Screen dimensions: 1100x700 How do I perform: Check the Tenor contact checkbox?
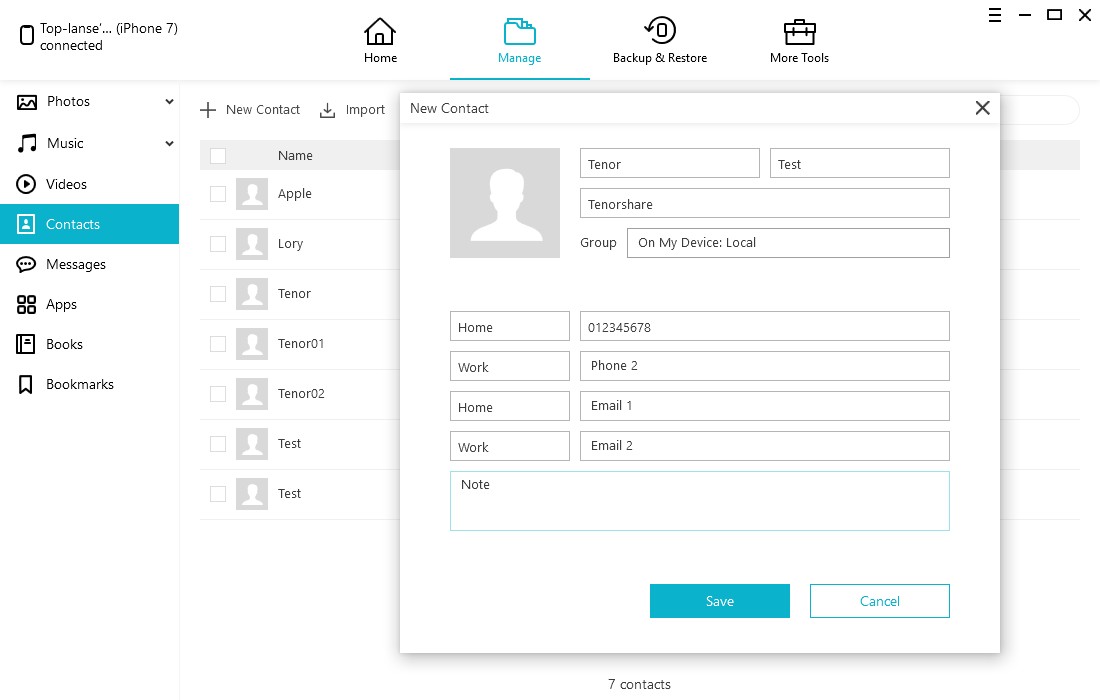(218, 294)
